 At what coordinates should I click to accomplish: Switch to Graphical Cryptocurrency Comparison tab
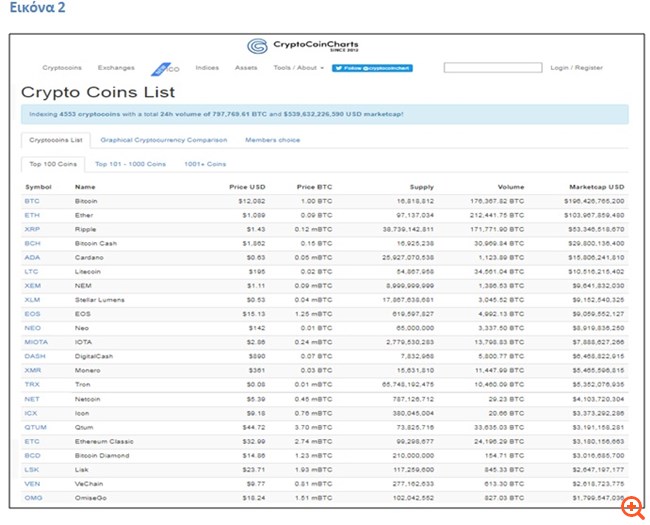tap(163, 140)
